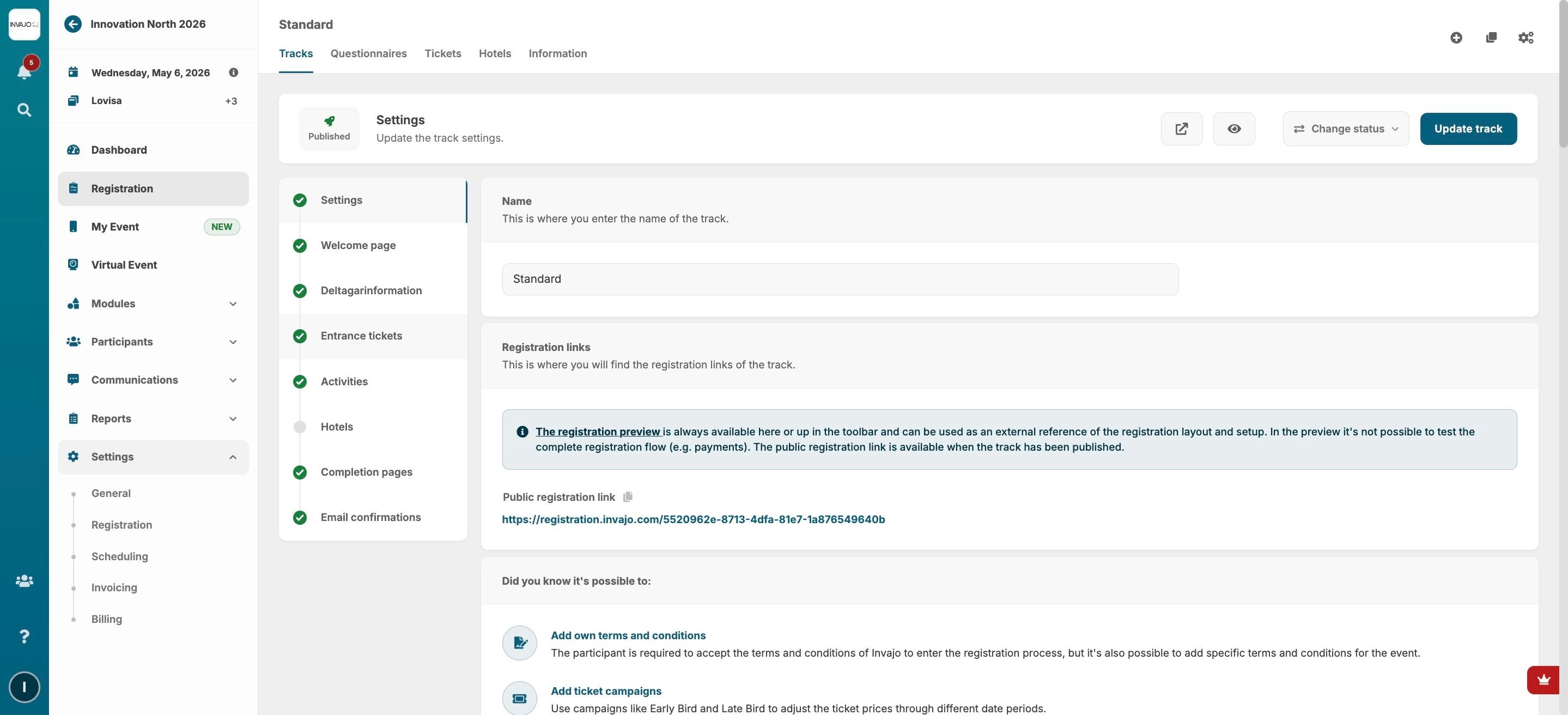Image resolution: width=1568 pixels, height=715 pixels.
Task: Click the Update track button
Action: (x=1468, y=129)
